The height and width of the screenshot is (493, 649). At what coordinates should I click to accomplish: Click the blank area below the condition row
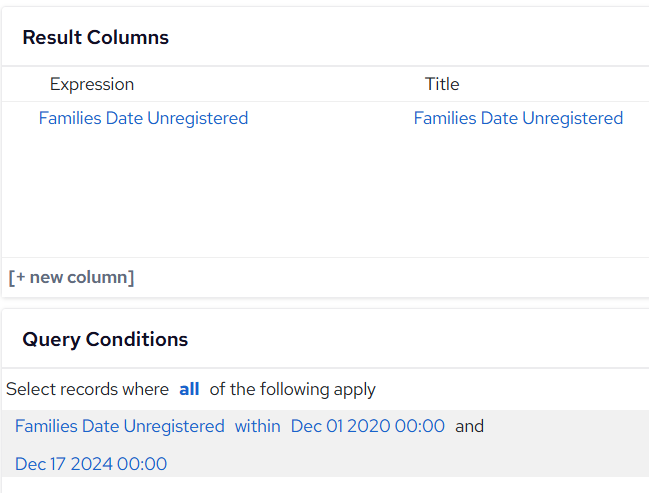point(325,485)
